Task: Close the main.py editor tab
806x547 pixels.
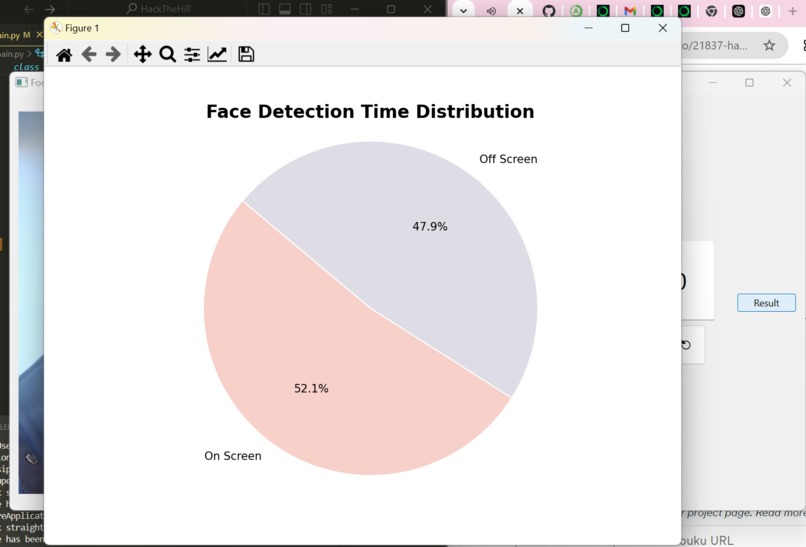Action: (39, 35)
